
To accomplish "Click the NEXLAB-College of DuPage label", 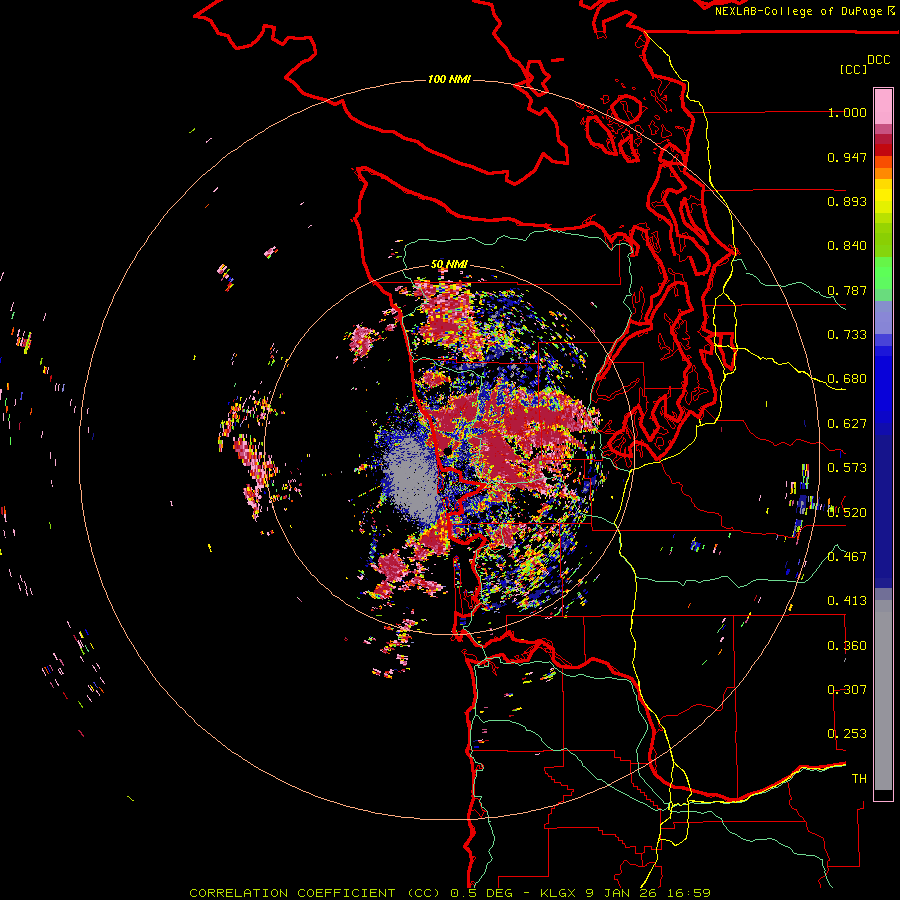I will pyautogui.click(x=798, y=11).
